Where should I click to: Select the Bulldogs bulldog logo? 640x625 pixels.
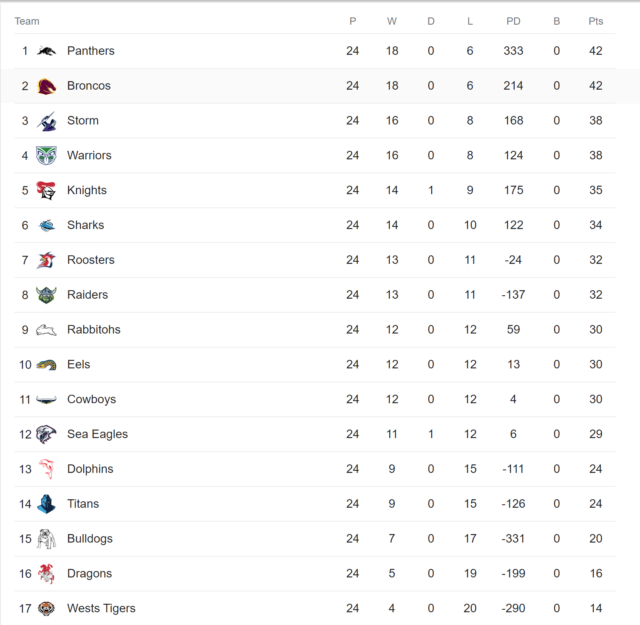46,539
